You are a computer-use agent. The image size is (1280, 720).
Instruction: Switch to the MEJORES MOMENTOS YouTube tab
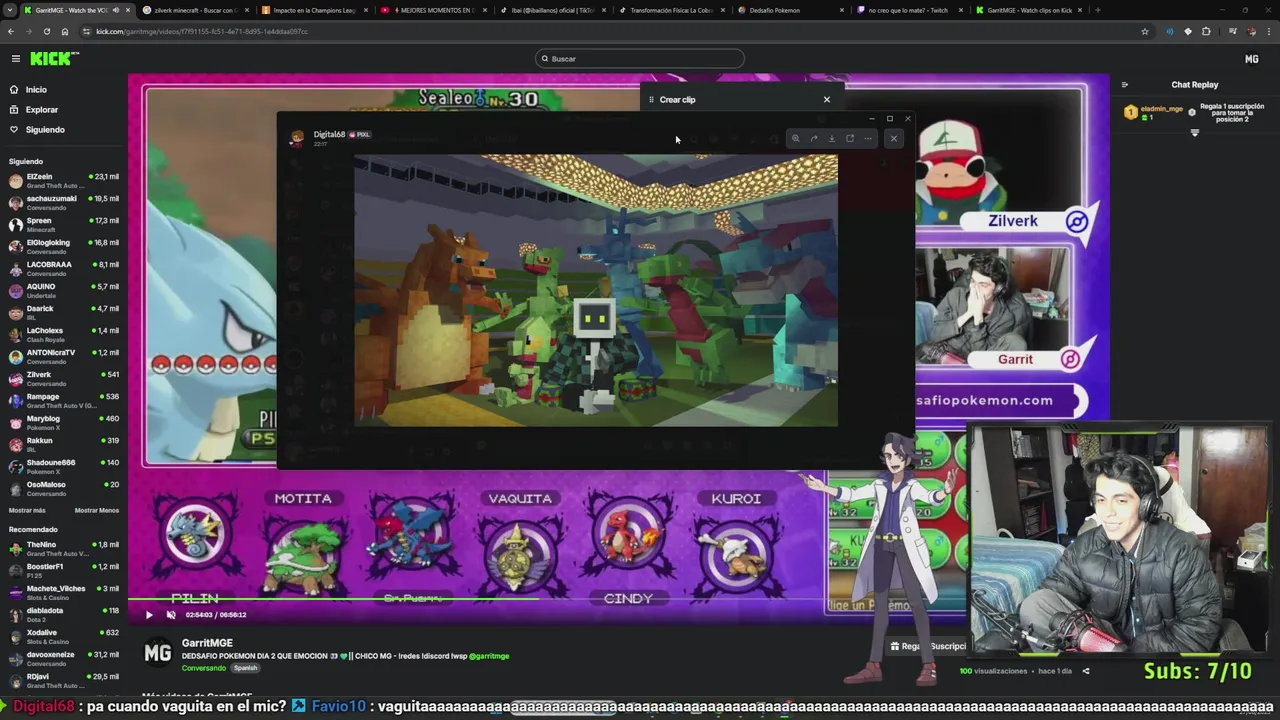tap(432, 10)
